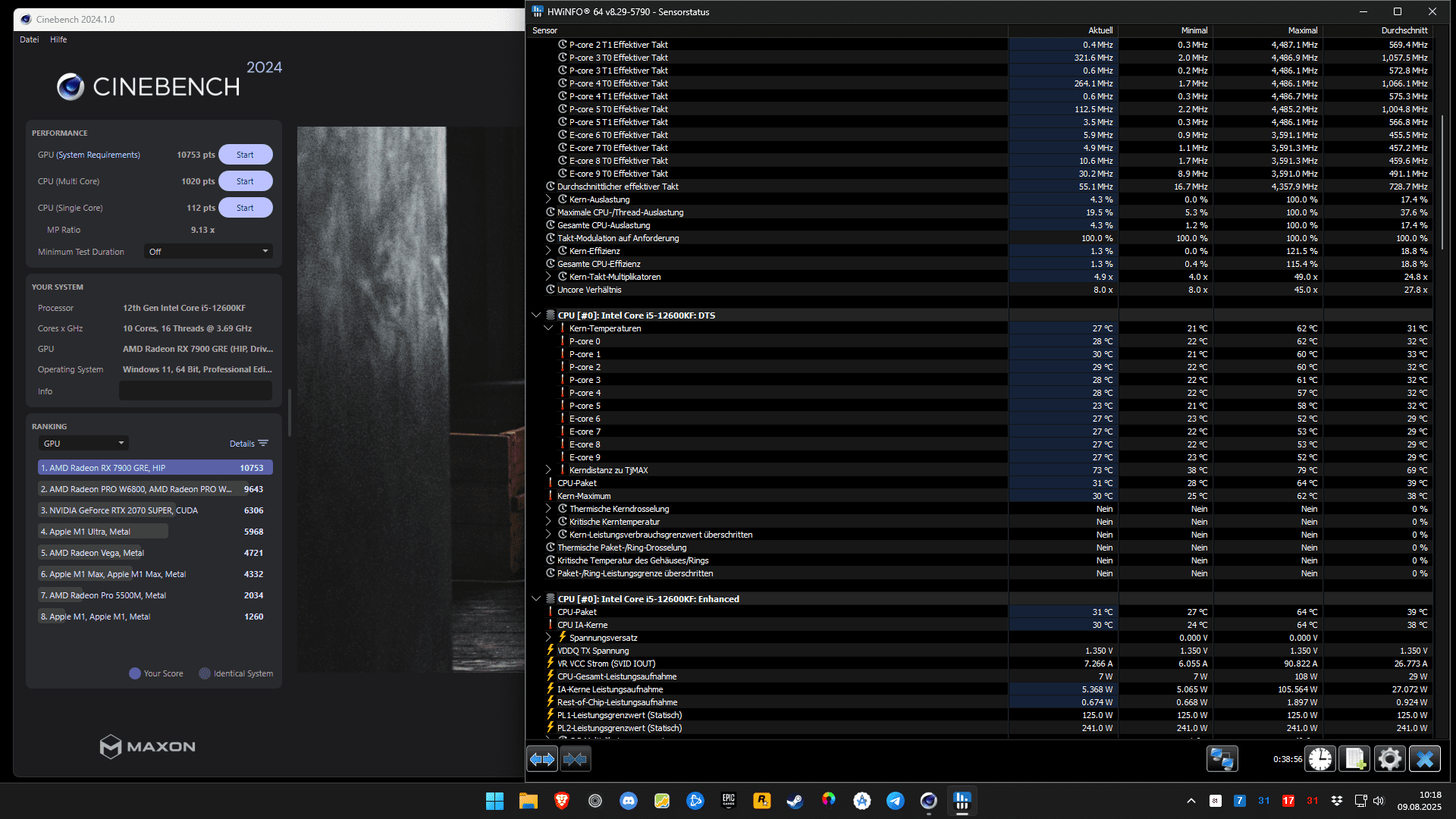Close sensor status via blue X icon

point(1425,759)
